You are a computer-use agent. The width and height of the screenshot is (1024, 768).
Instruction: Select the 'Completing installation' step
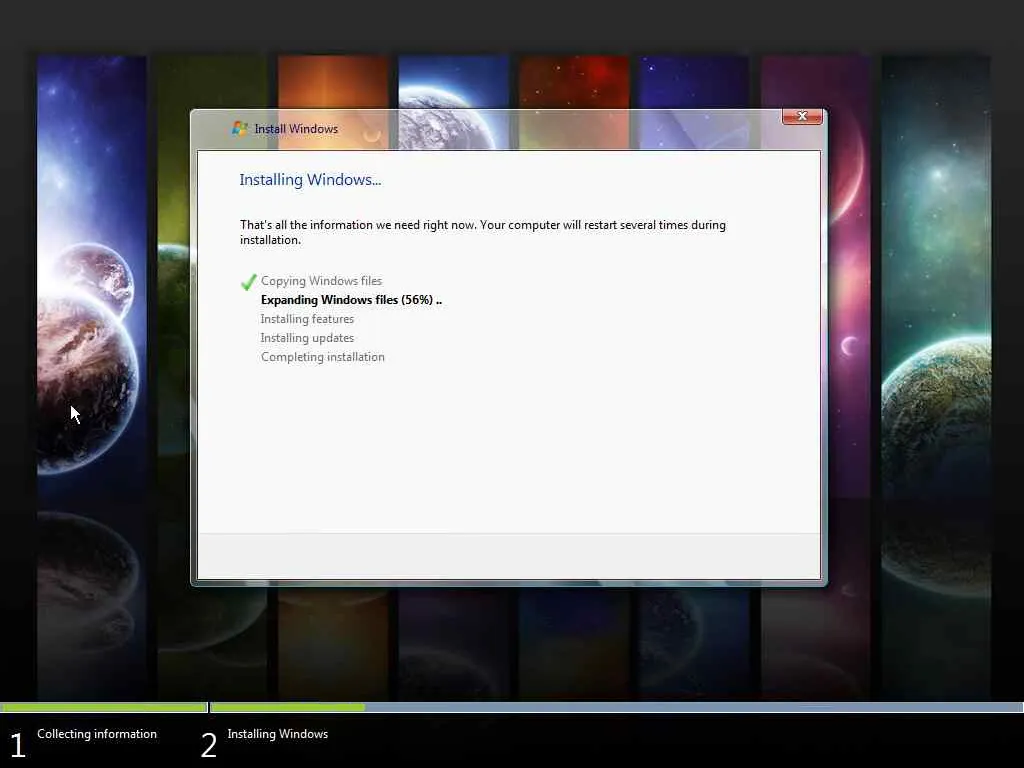click(x=323, y=357)
